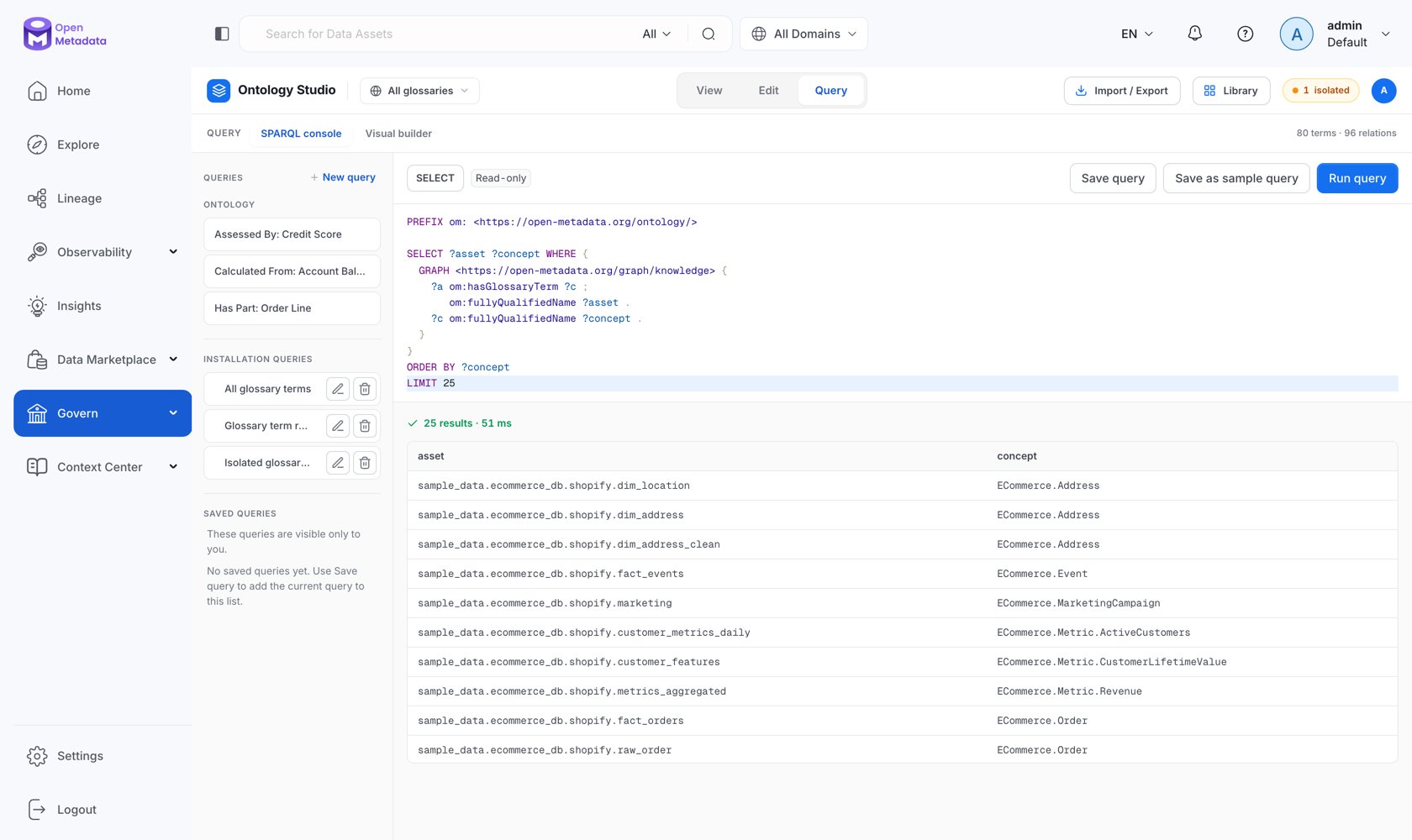The image size is (1412, 840).
Task: Open All Domains dropdown
Action: click(x=803, y=34)
